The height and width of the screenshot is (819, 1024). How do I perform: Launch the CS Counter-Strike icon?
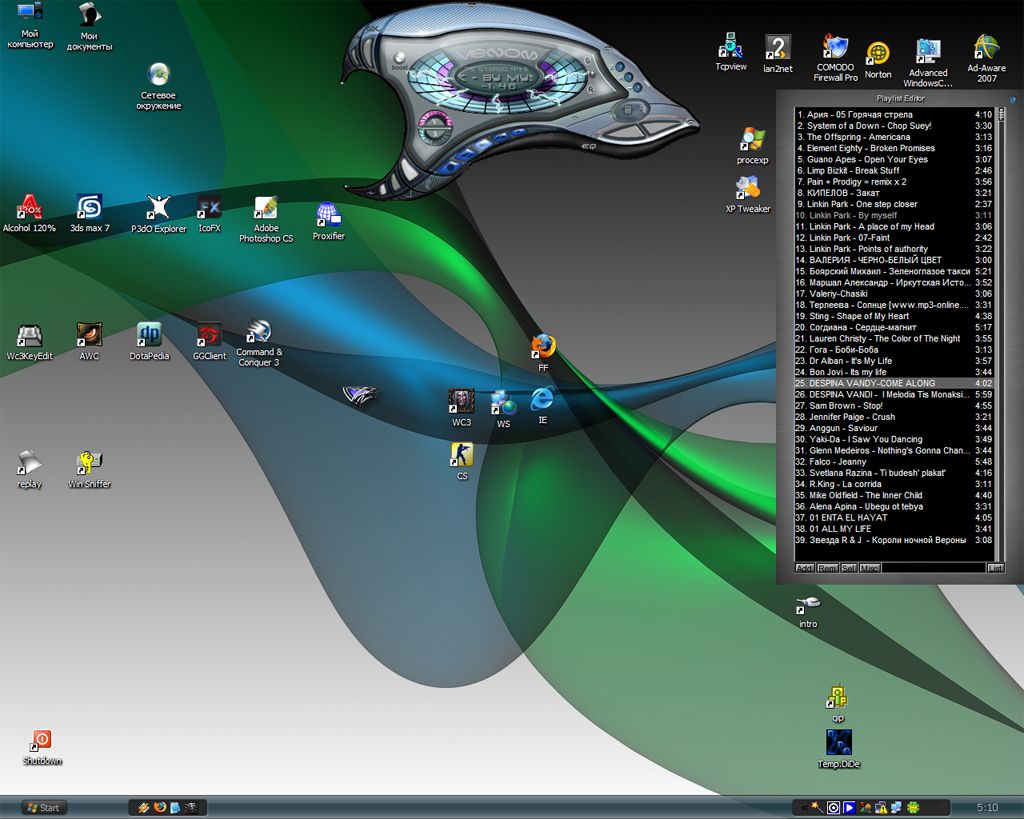coord(461,455)
